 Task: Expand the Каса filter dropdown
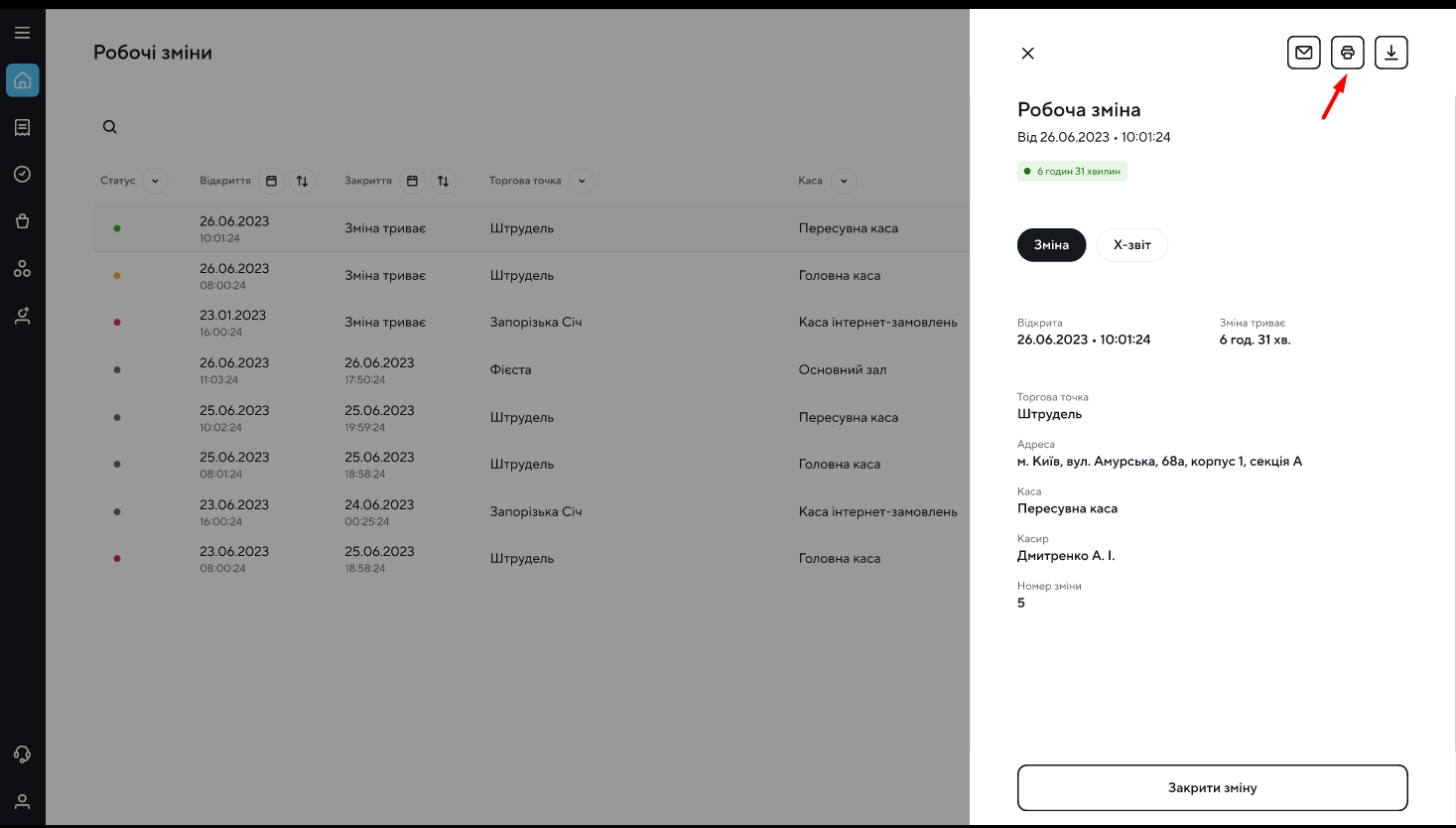(844, 181)
